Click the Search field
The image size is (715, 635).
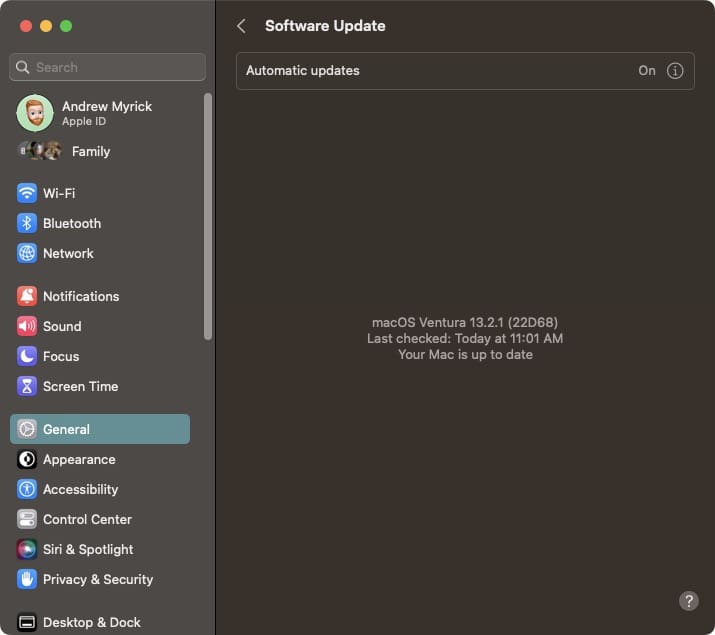pyautogui.click(x=108, y=67)
